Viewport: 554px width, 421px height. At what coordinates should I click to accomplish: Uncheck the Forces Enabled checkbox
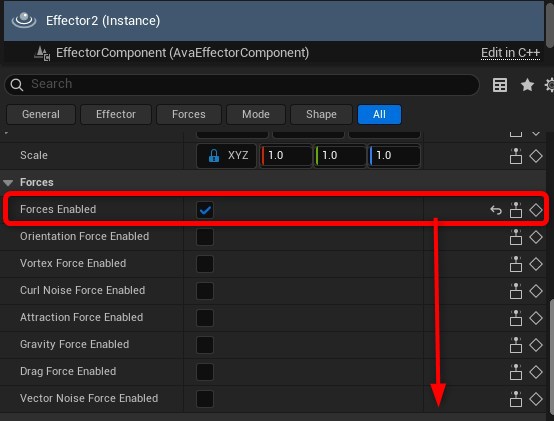pyautogui.click(x=205, y=210)
